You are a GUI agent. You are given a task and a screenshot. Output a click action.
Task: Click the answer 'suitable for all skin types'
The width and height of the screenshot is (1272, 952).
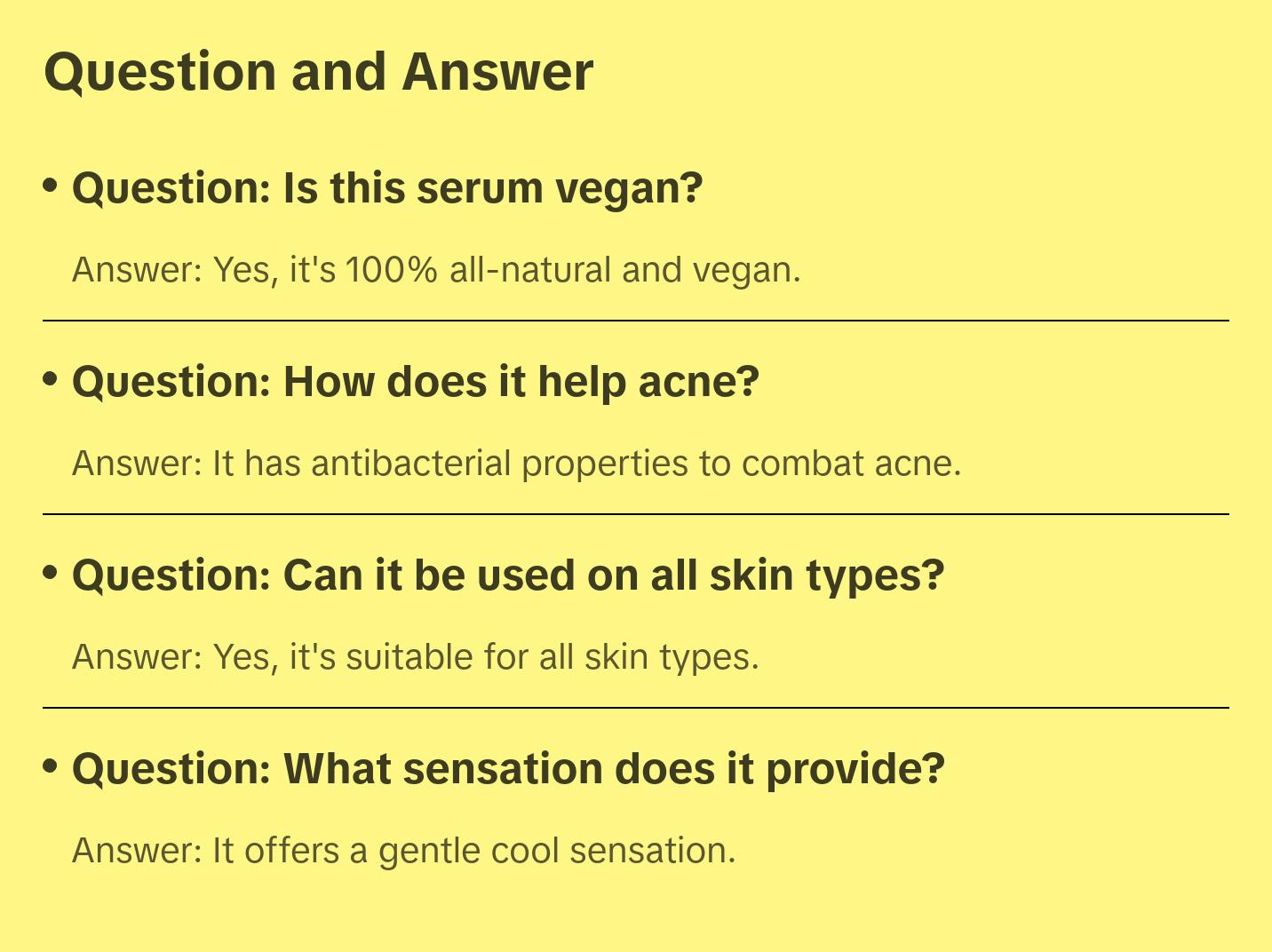tap(416, 657)
